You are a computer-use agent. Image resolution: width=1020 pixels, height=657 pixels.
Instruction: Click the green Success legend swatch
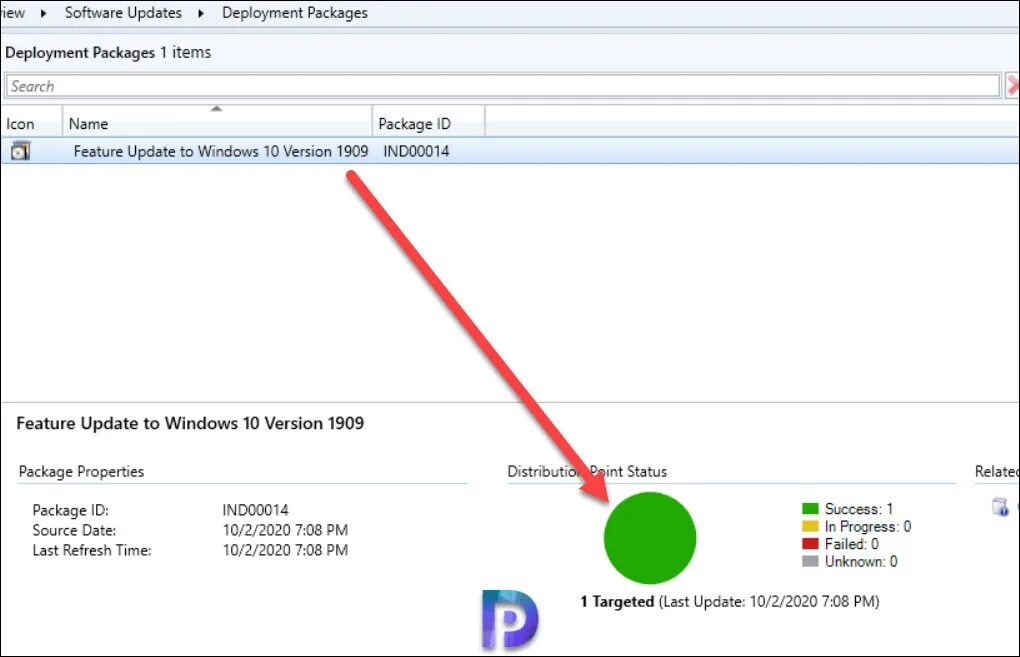point(810,509)
